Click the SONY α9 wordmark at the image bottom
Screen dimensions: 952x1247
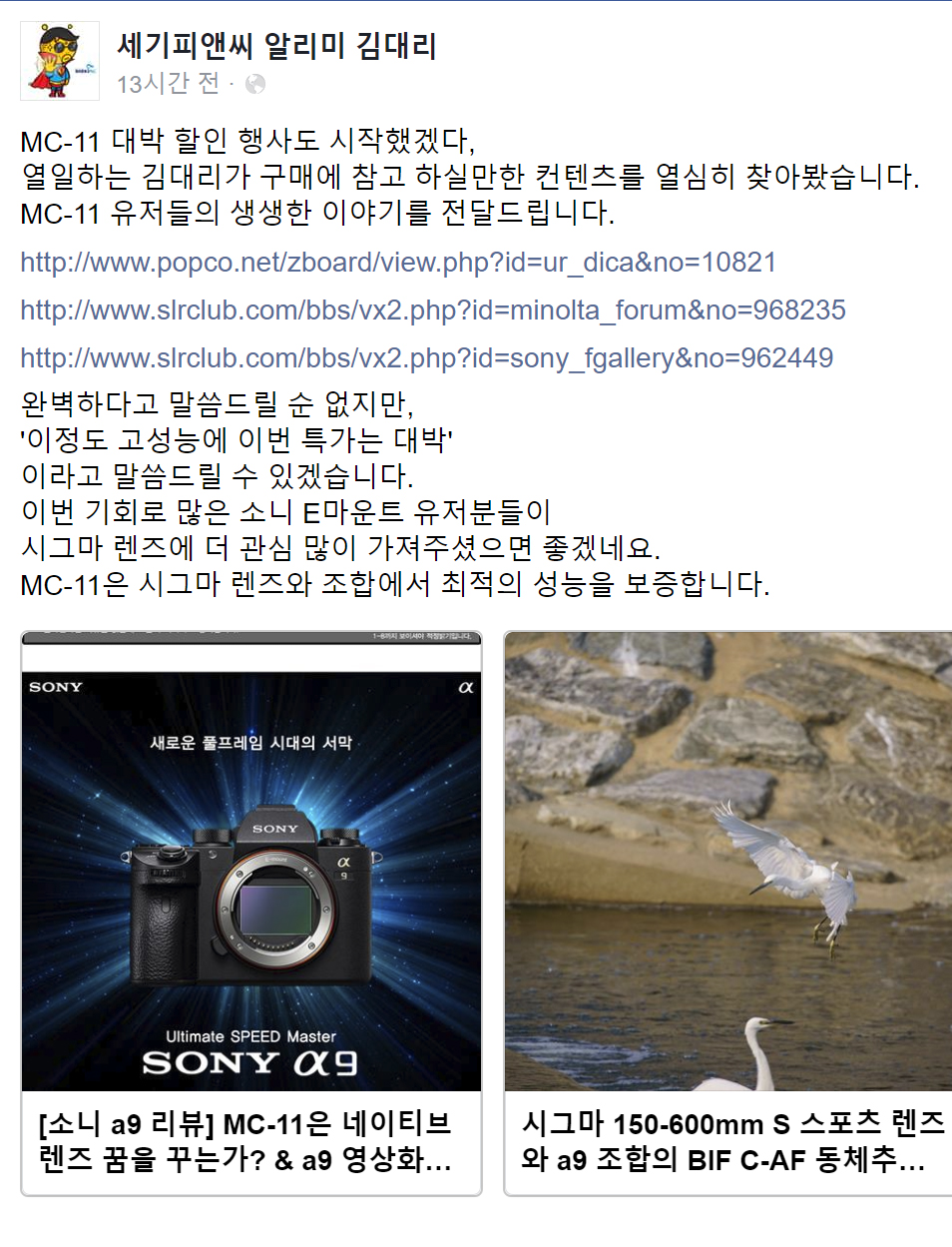(x=250, y=1063)
